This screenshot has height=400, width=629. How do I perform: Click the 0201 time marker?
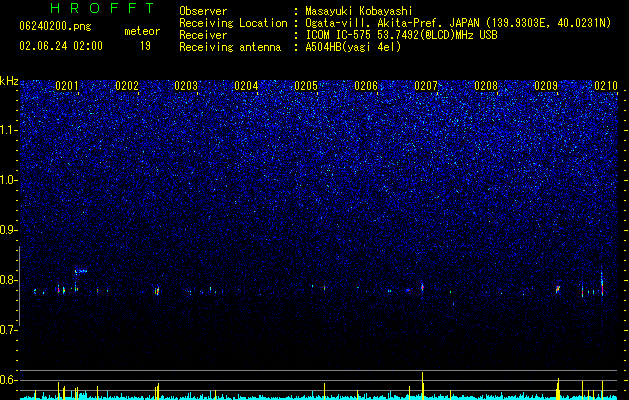point(67,86)
